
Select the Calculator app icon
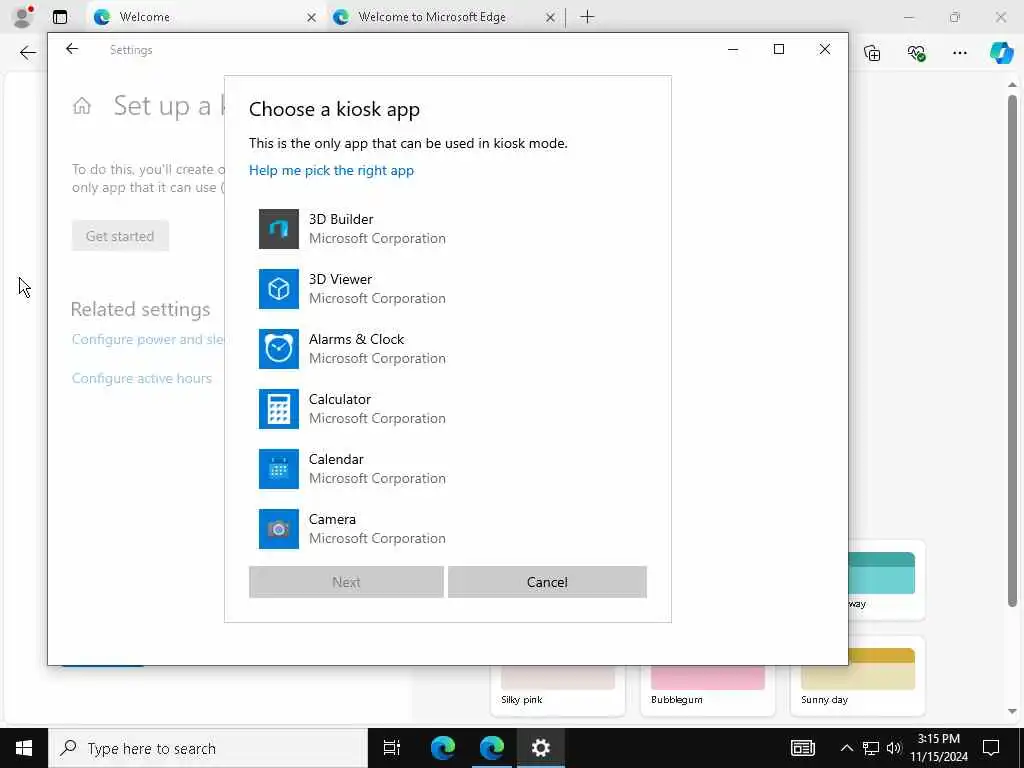(x=279, y=409)
